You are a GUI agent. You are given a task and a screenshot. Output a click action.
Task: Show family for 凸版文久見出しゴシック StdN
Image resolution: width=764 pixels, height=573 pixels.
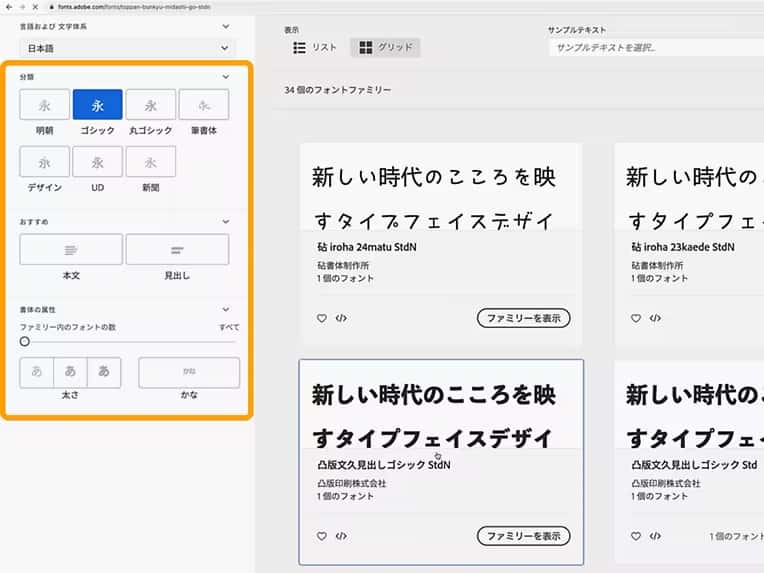pos(523,536)
